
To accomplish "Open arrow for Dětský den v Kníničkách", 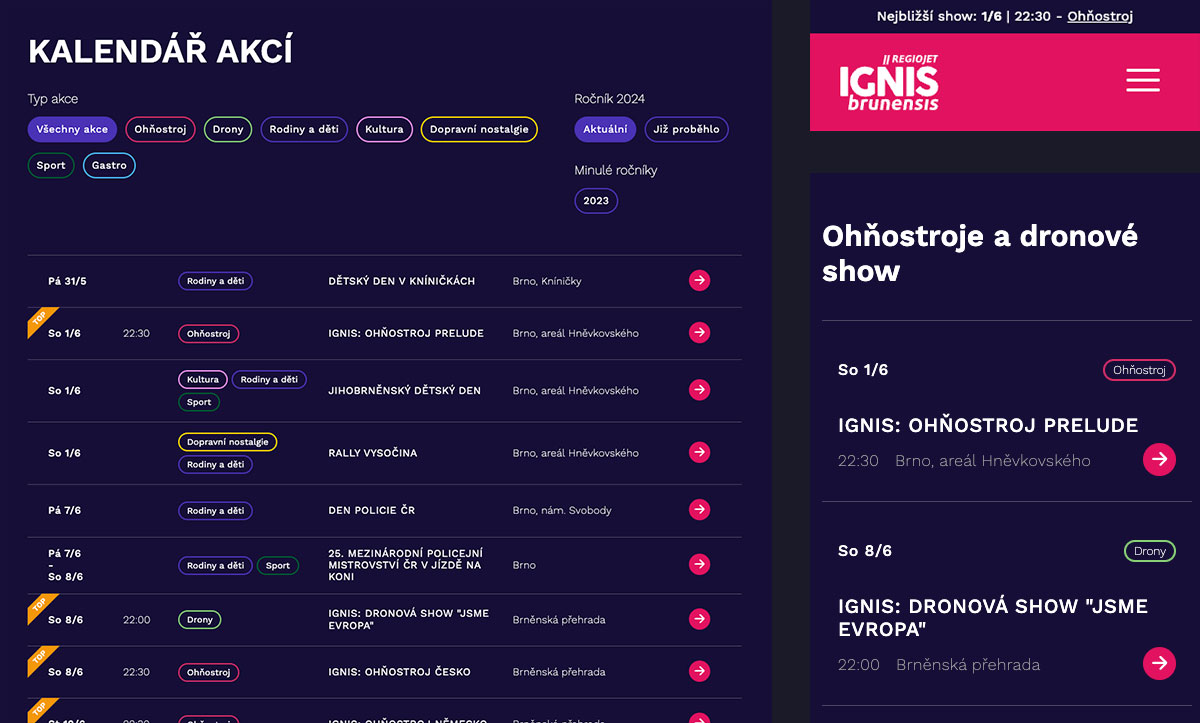I will click(x=699, y=281).
